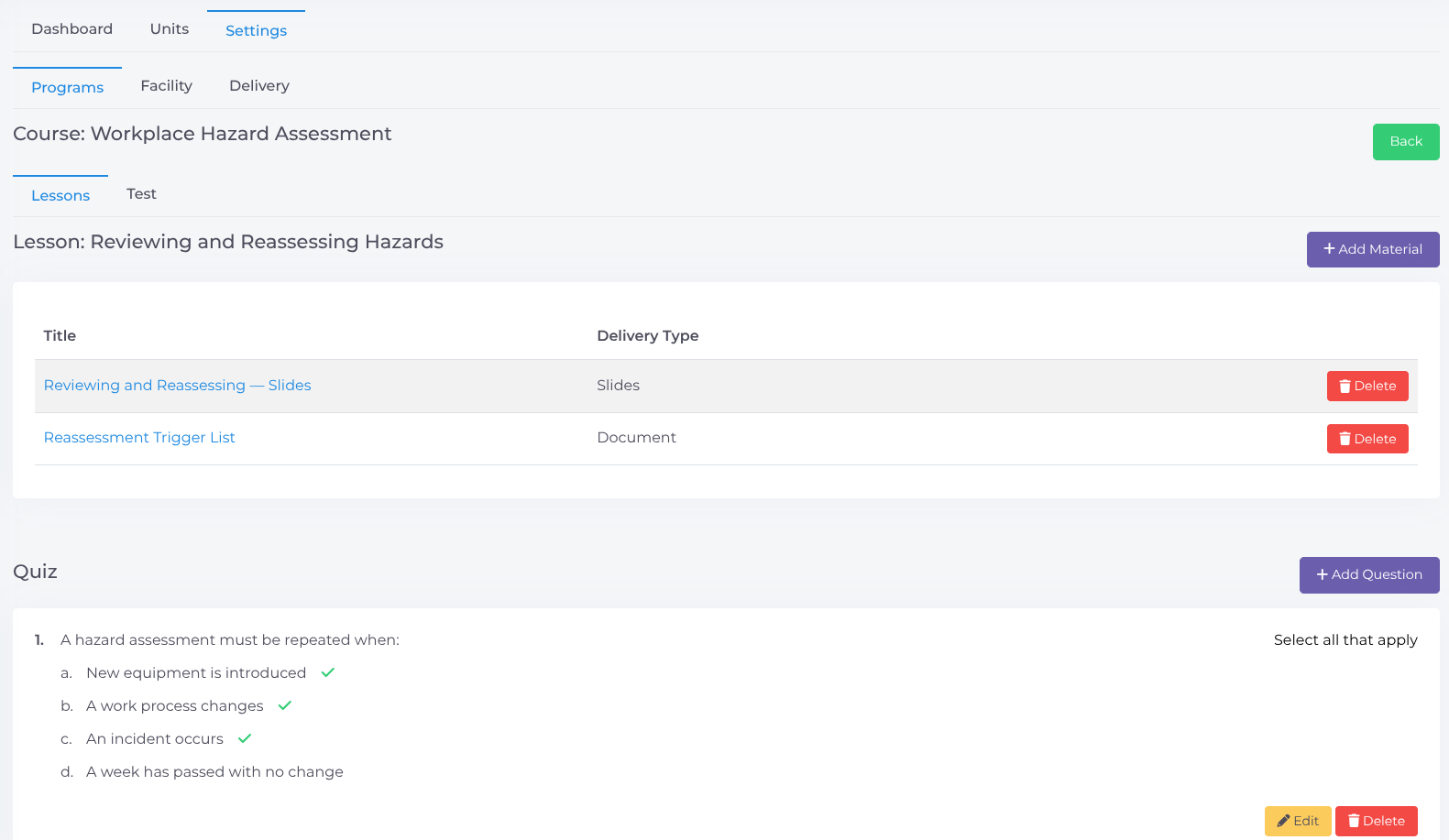Click the 'Quiz' section heading
Screen dimensions: 1449x840
tap(35, 572)
